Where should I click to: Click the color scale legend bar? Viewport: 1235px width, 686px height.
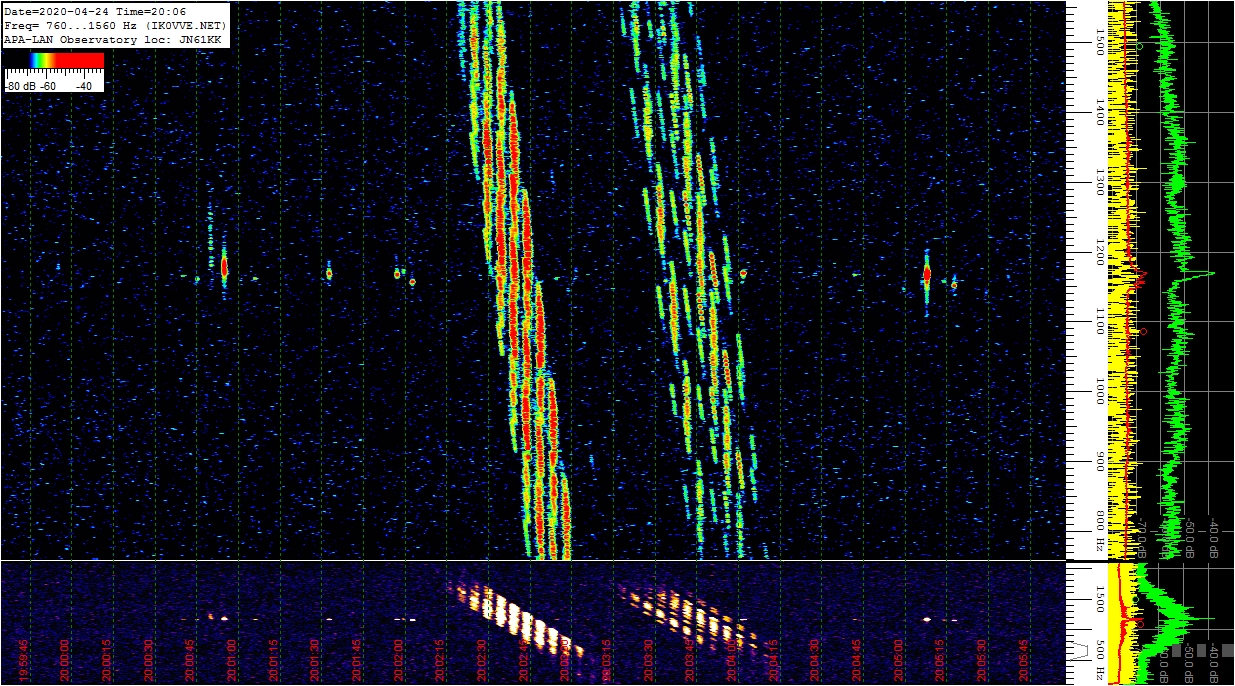[54, 61]
